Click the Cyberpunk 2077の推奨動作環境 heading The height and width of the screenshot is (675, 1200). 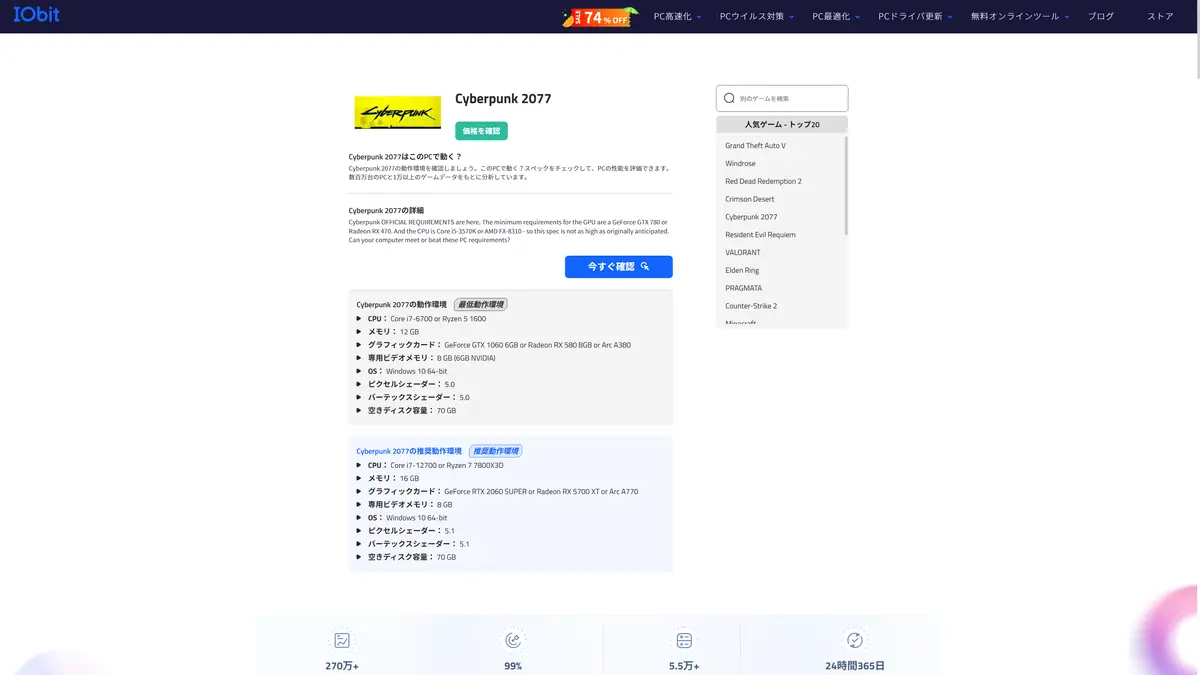(409, 451)
